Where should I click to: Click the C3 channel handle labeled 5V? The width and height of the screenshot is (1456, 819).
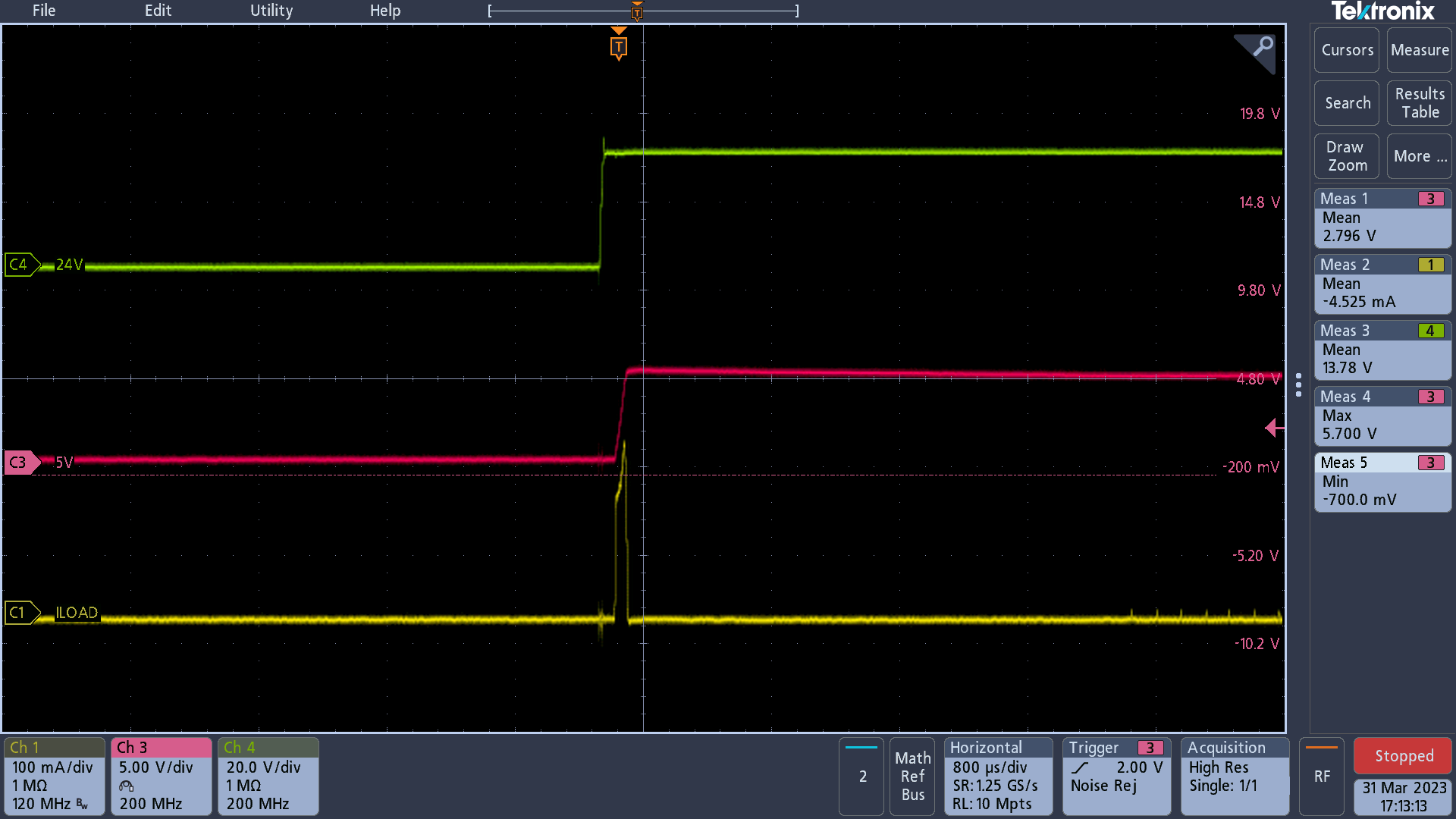pyautogui.click(x=20, y=463)
